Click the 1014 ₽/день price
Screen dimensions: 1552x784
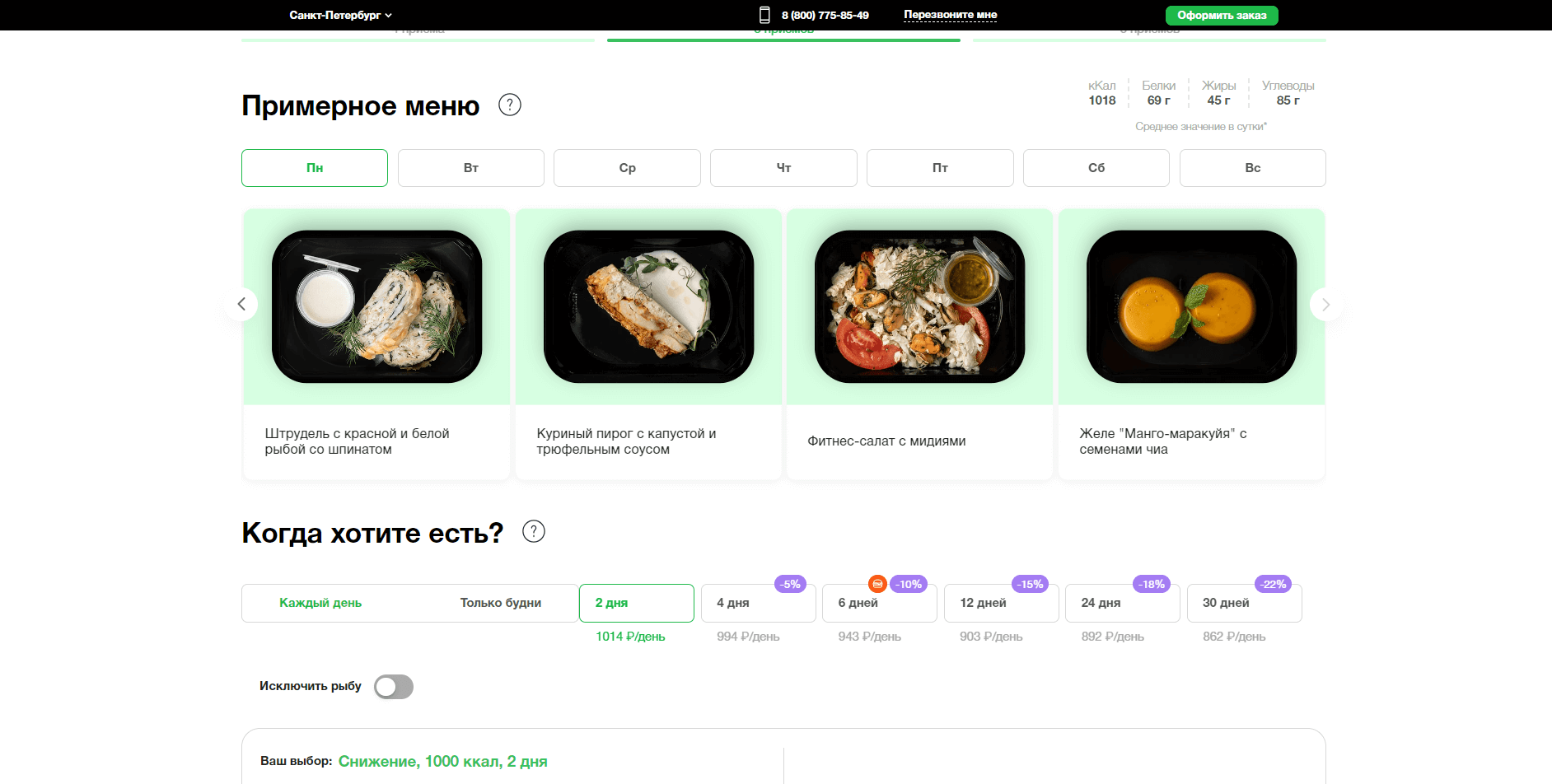point(630,637)
